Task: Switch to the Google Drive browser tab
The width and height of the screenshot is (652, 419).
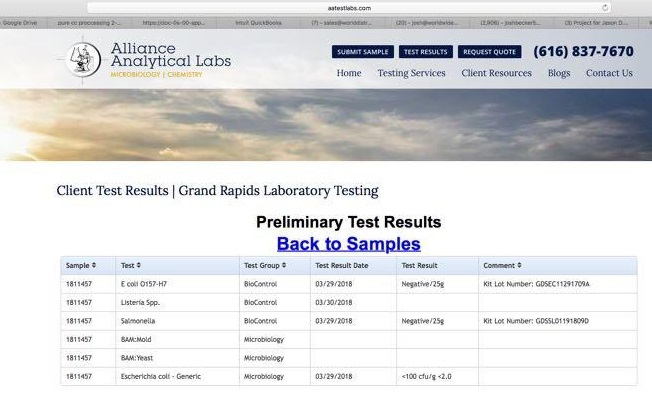Action: [18, 21]
